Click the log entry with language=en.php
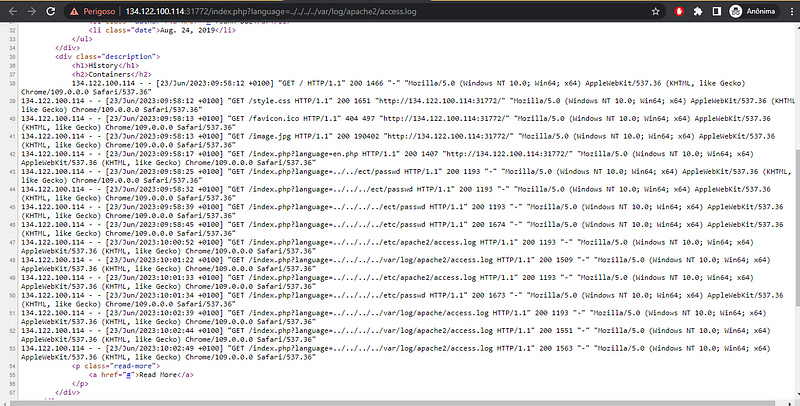 (387, 158)
